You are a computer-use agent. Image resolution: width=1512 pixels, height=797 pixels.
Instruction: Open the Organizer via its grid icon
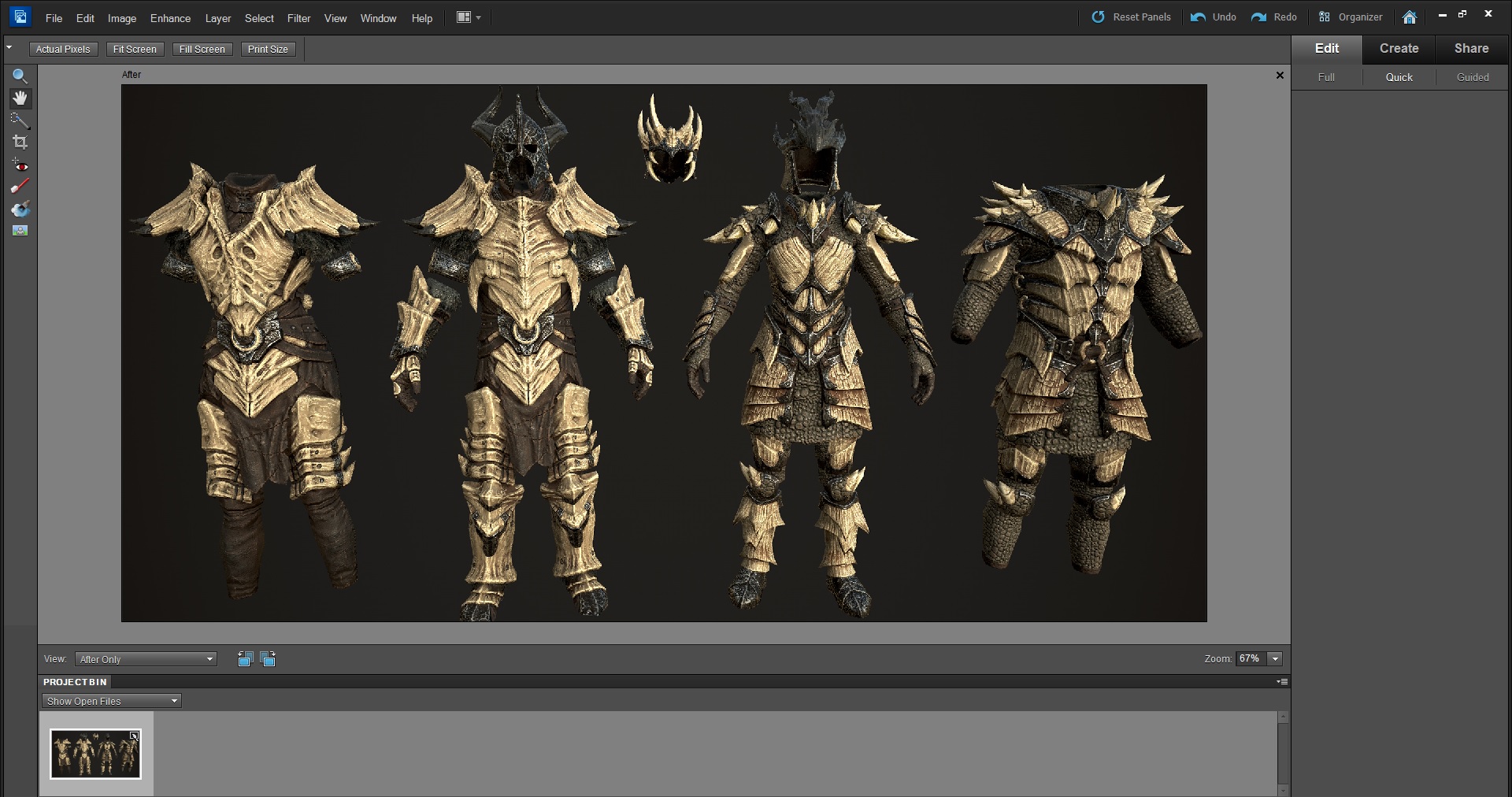click(1325, 17)
